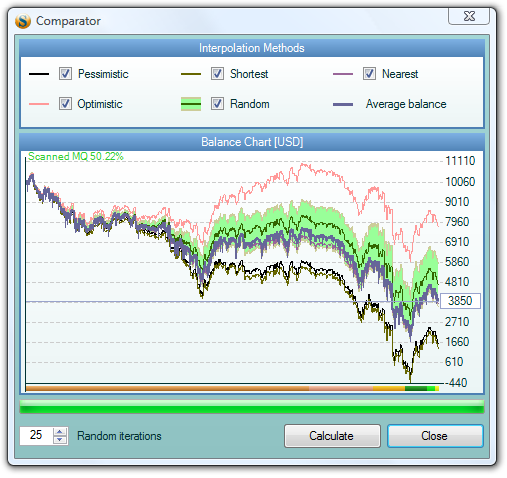507x478 pixels.
Task: Click the green Random legend swatch
Action: [191, 104]
